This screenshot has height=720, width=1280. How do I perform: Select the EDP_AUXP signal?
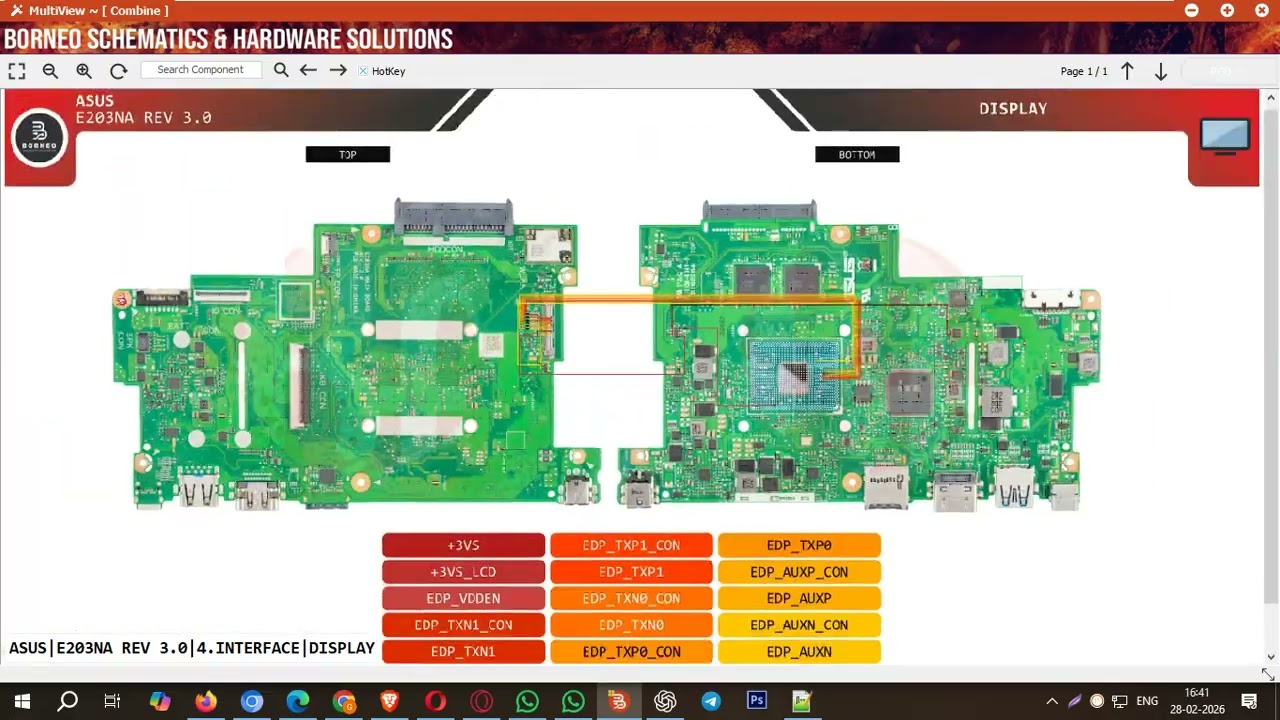pos(799,598)
